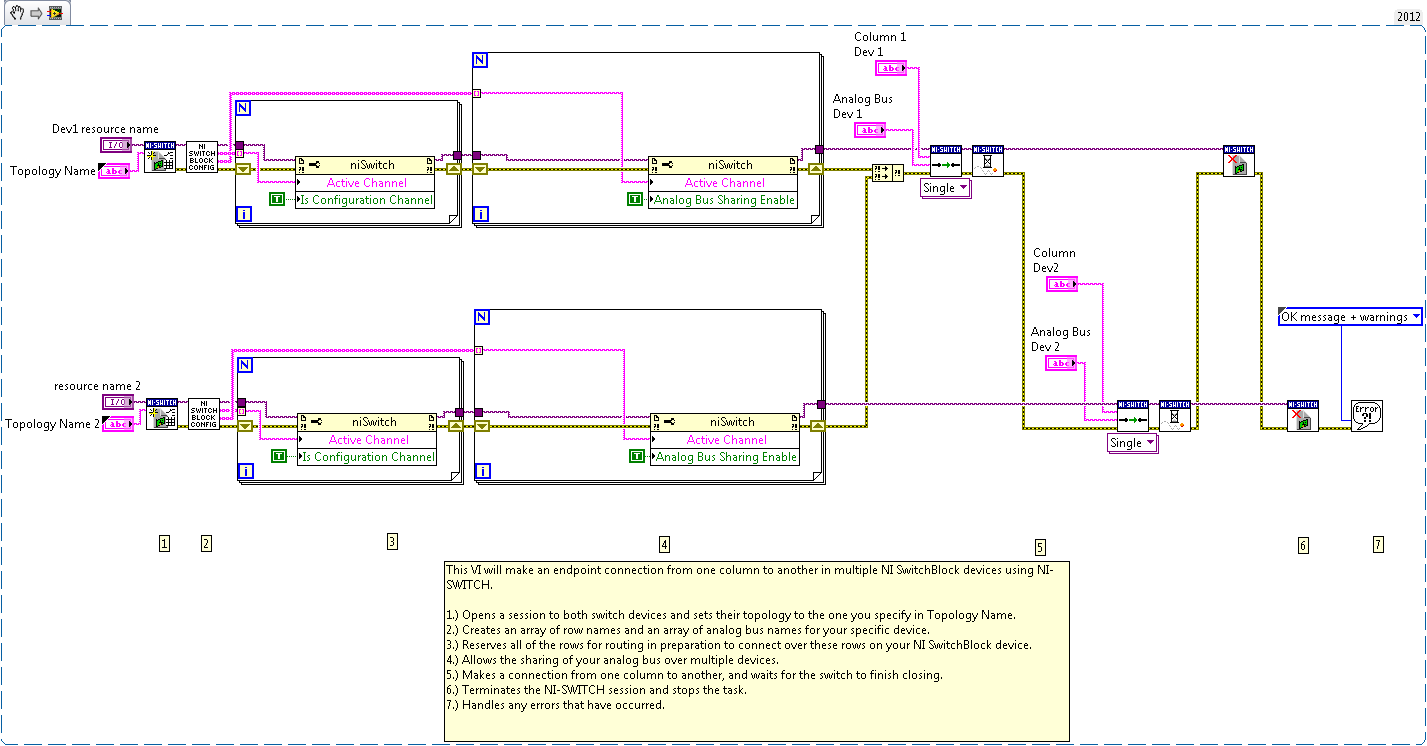Open the lower NI Switch Block Config subVI
1427x746 pixels.
tap(204, 414)
